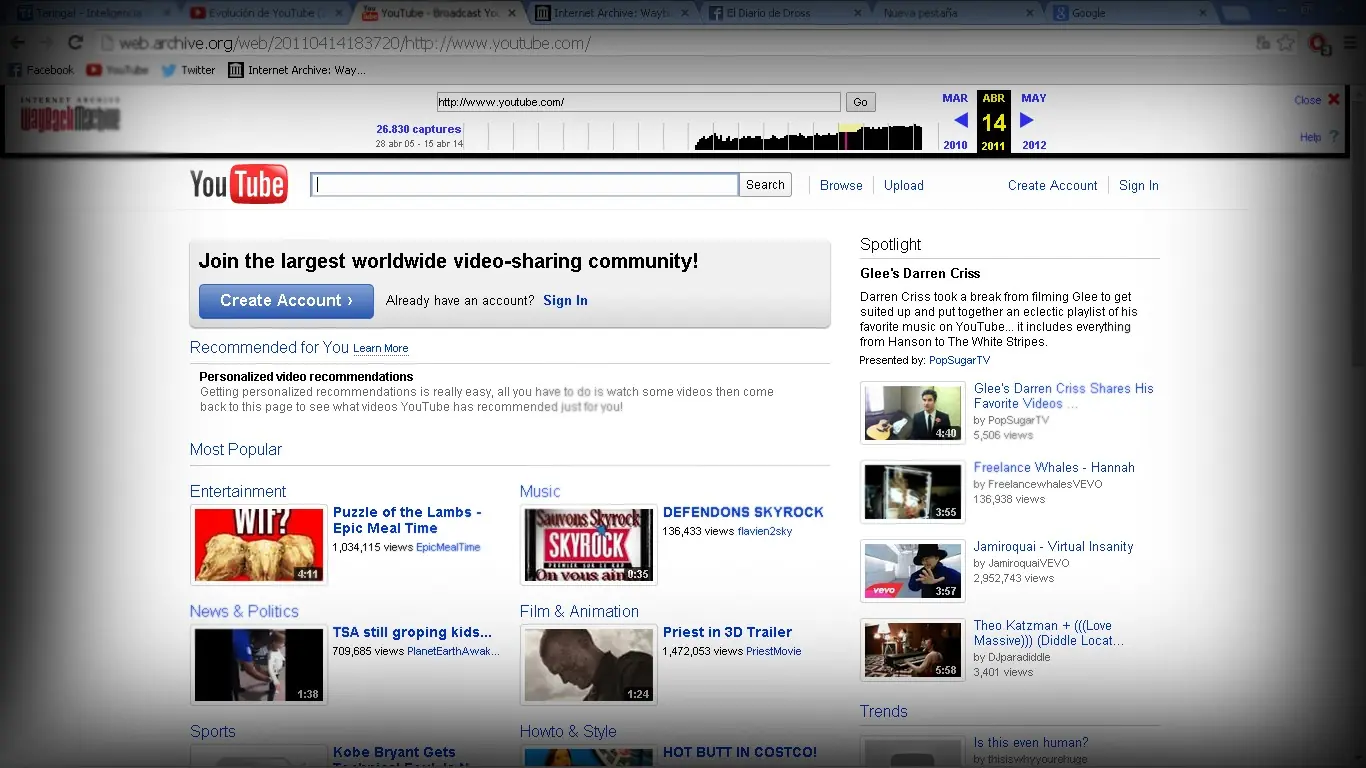Open Twitter bookmark
Viewport: 1366px width, 768px height.
coord(188,70)
